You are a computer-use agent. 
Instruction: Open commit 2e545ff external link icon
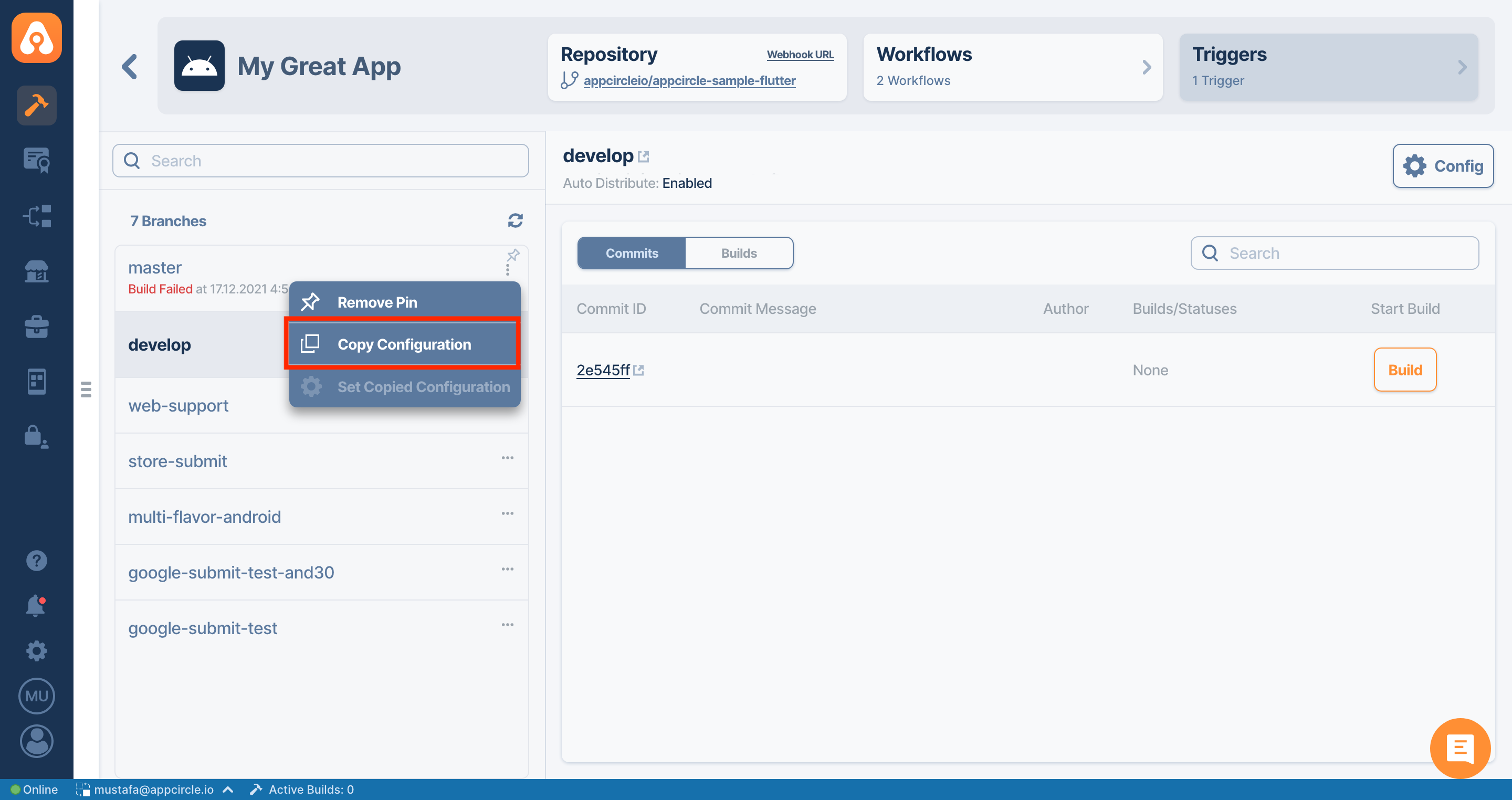638,371
